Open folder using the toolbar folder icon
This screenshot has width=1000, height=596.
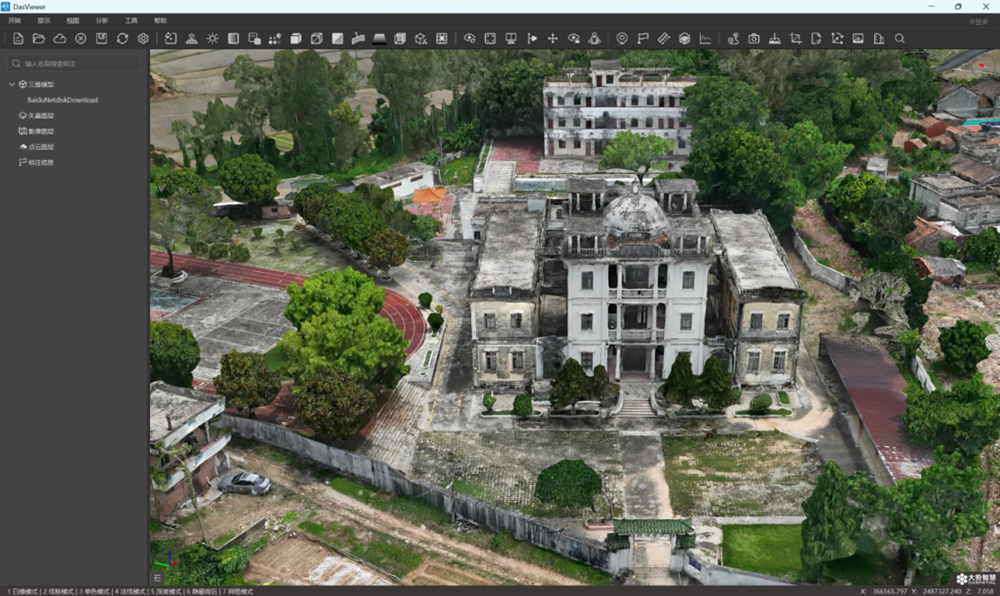click(x=39, y=38)
